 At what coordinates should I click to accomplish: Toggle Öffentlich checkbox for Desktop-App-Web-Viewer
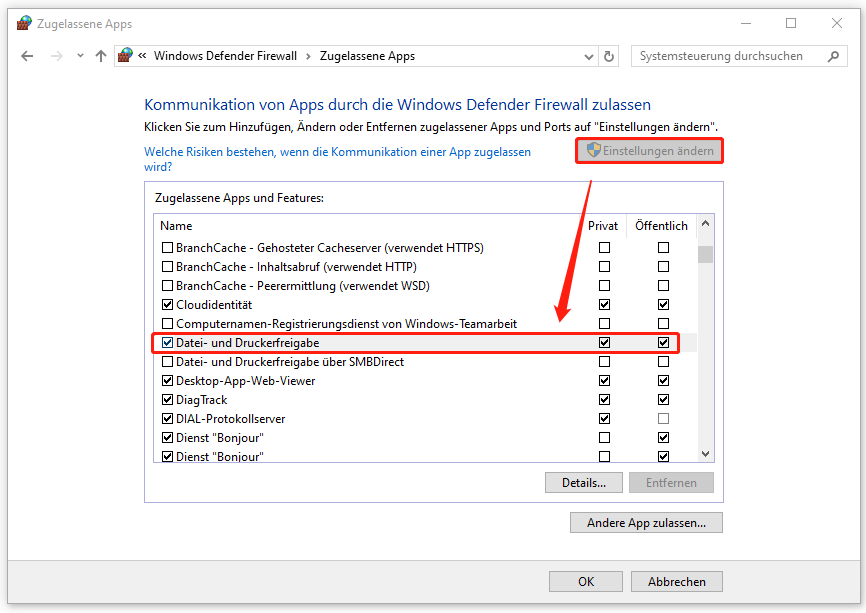click(x=663, y=381)
